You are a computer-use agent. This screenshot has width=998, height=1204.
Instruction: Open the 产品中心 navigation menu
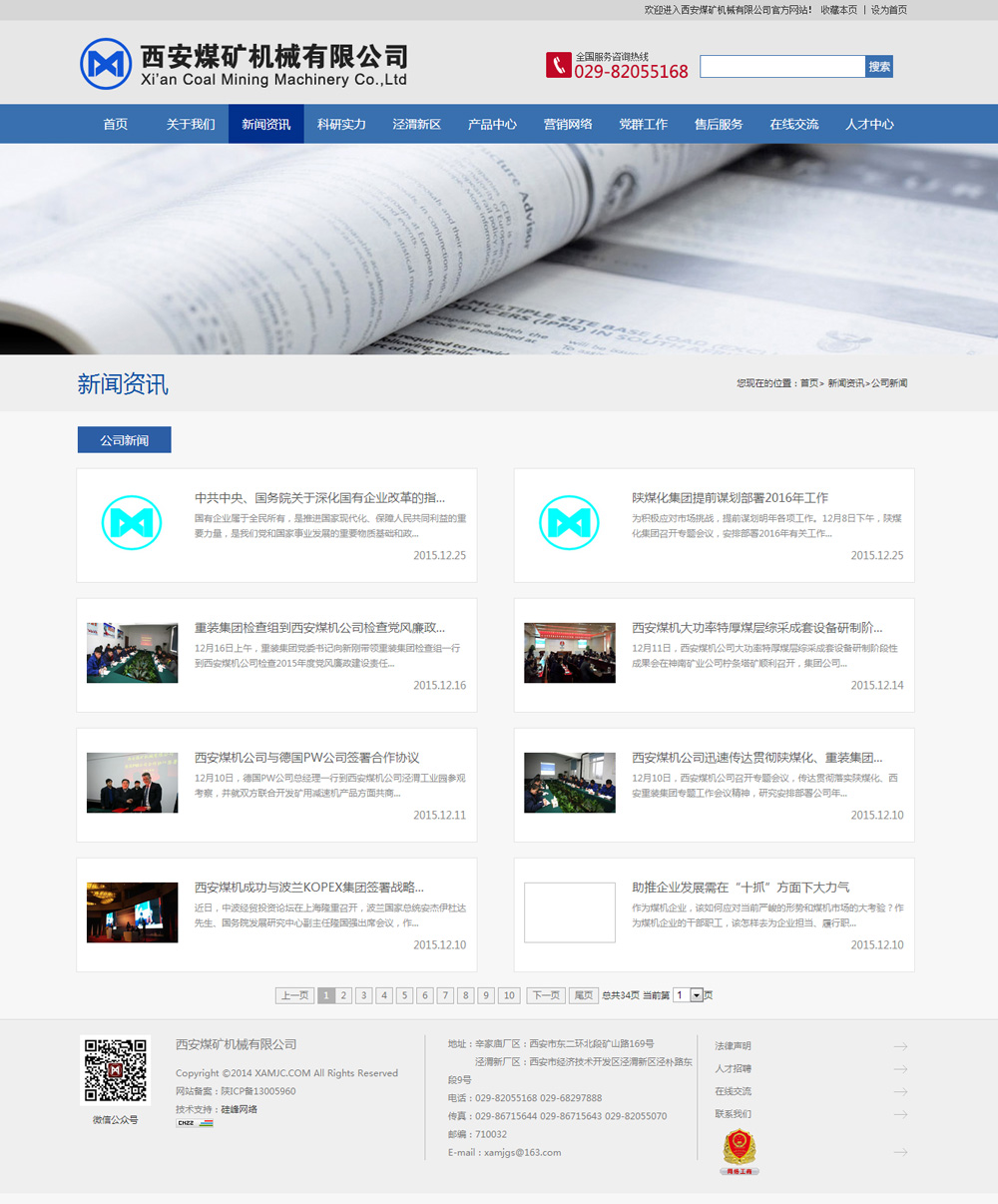click(492, 125)
